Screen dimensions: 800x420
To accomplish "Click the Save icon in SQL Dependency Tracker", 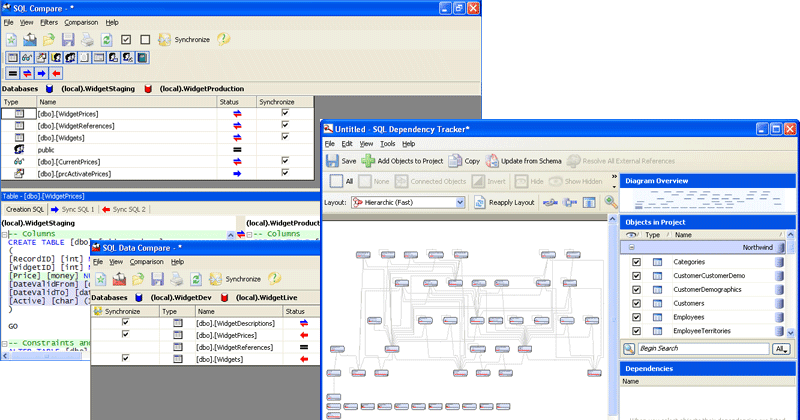I will [332, 161].
